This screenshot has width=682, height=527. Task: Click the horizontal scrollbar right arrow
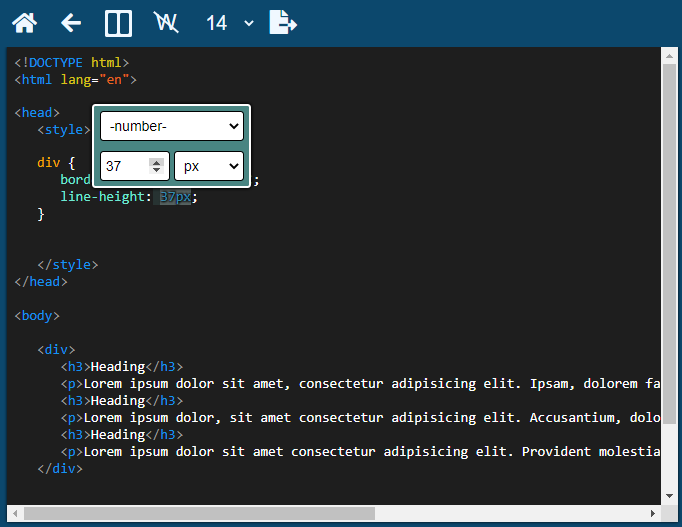[x=653, y=513]
